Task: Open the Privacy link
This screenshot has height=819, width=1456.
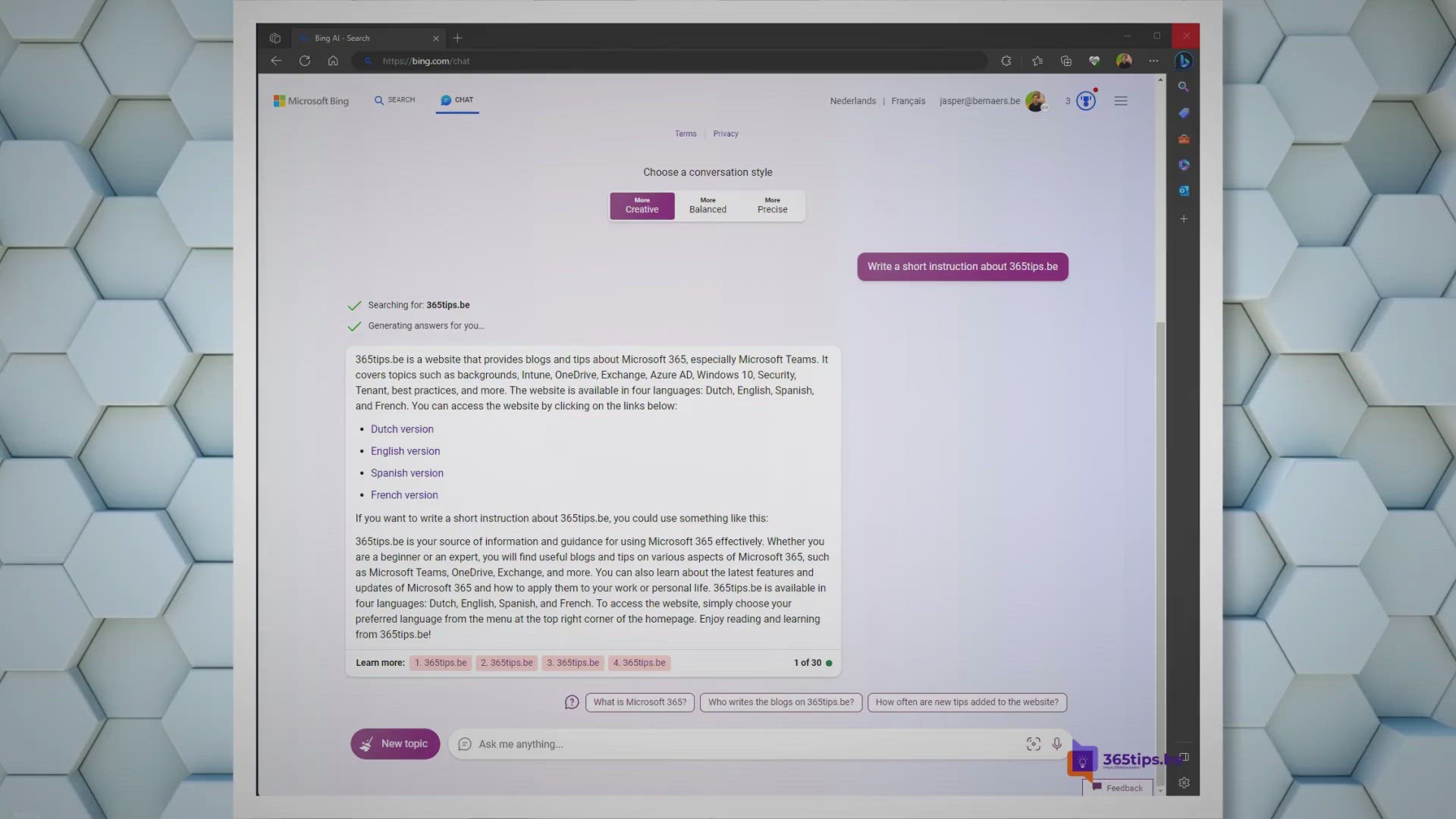Action: tap(726, 133)
